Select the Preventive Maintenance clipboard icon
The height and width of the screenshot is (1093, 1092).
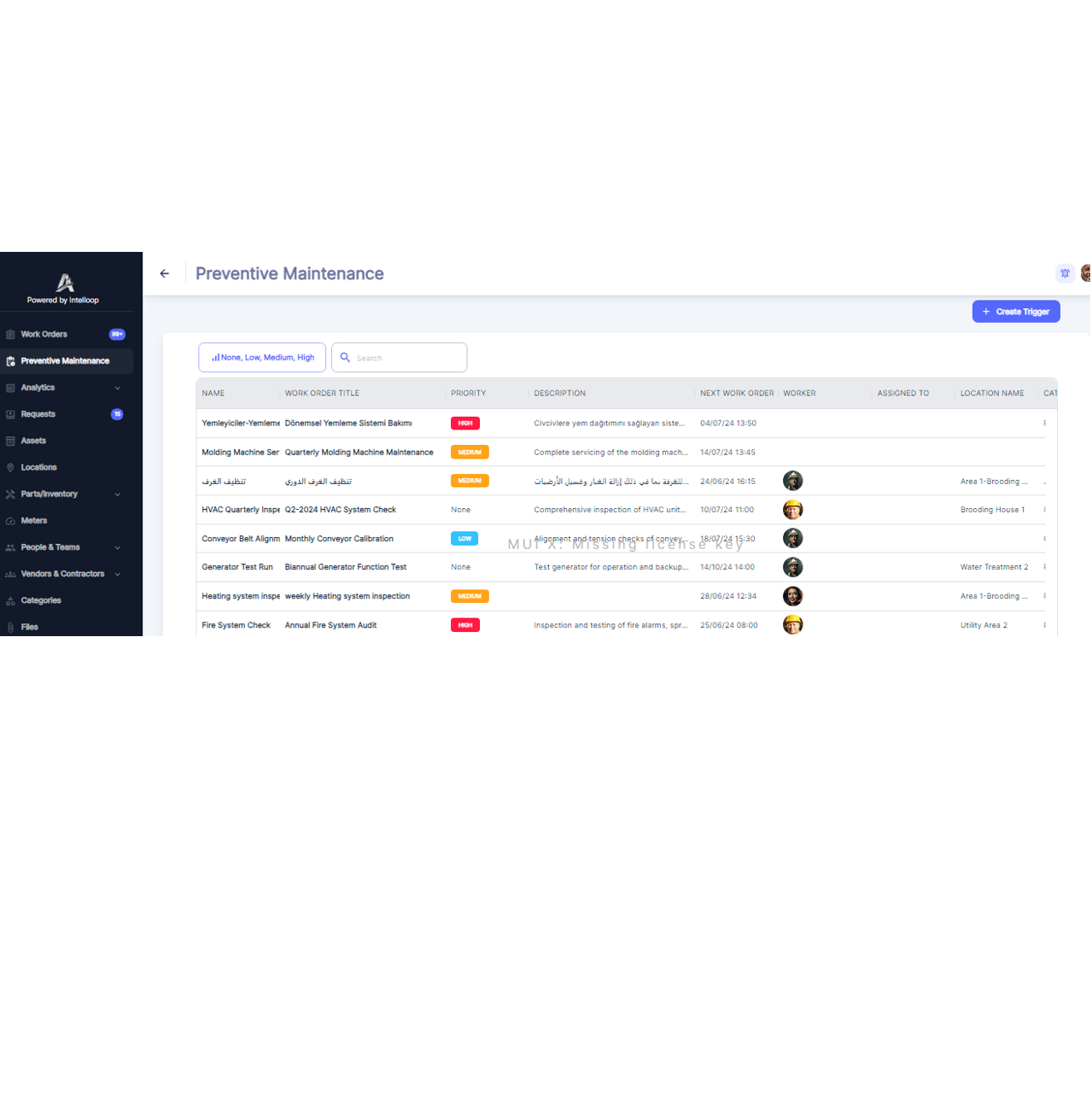pos(9,360)
